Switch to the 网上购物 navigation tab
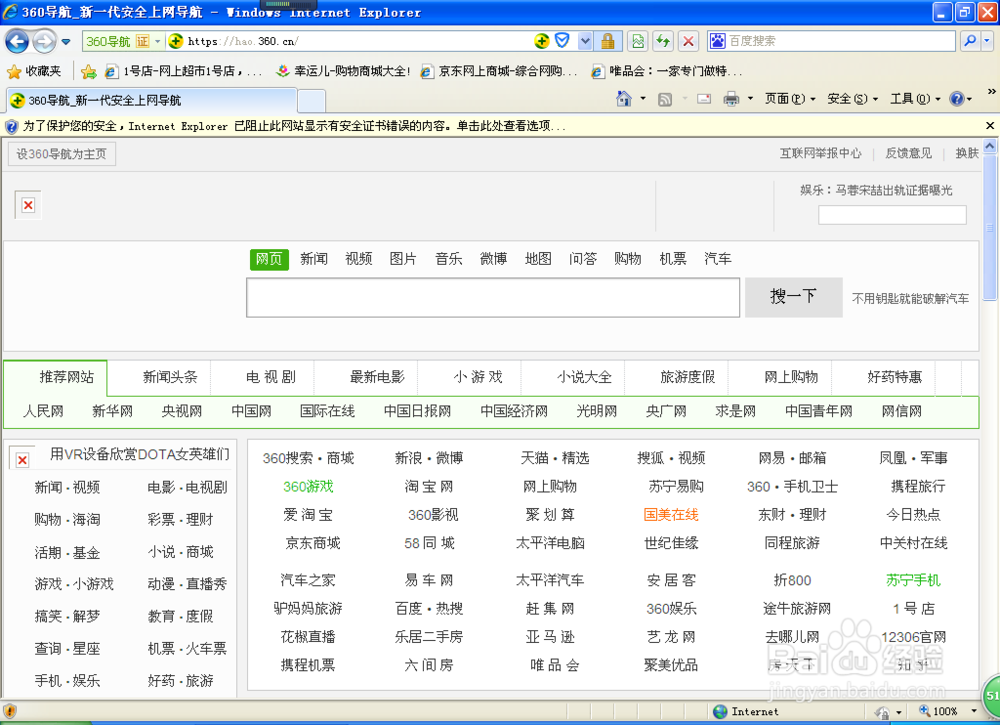Screen dimensions: 1000x725 pyautogui.click(x=791, y=377)
